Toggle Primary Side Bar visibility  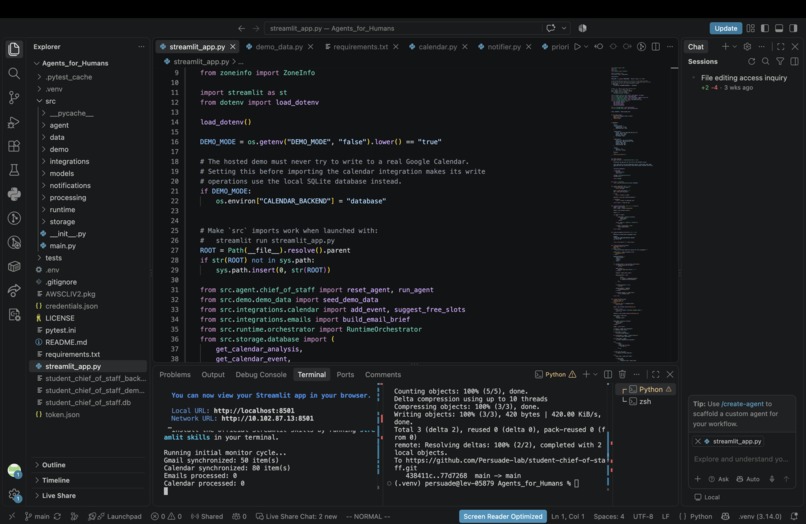(x=765, y=28)
